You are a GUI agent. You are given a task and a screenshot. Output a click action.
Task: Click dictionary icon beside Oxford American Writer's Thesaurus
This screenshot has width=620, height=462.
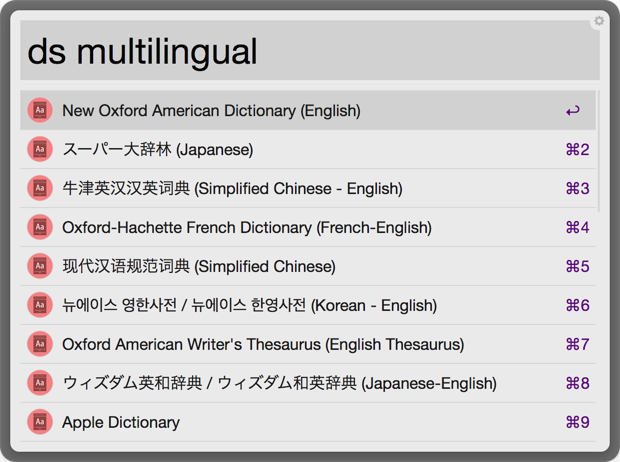click(40, 344)
